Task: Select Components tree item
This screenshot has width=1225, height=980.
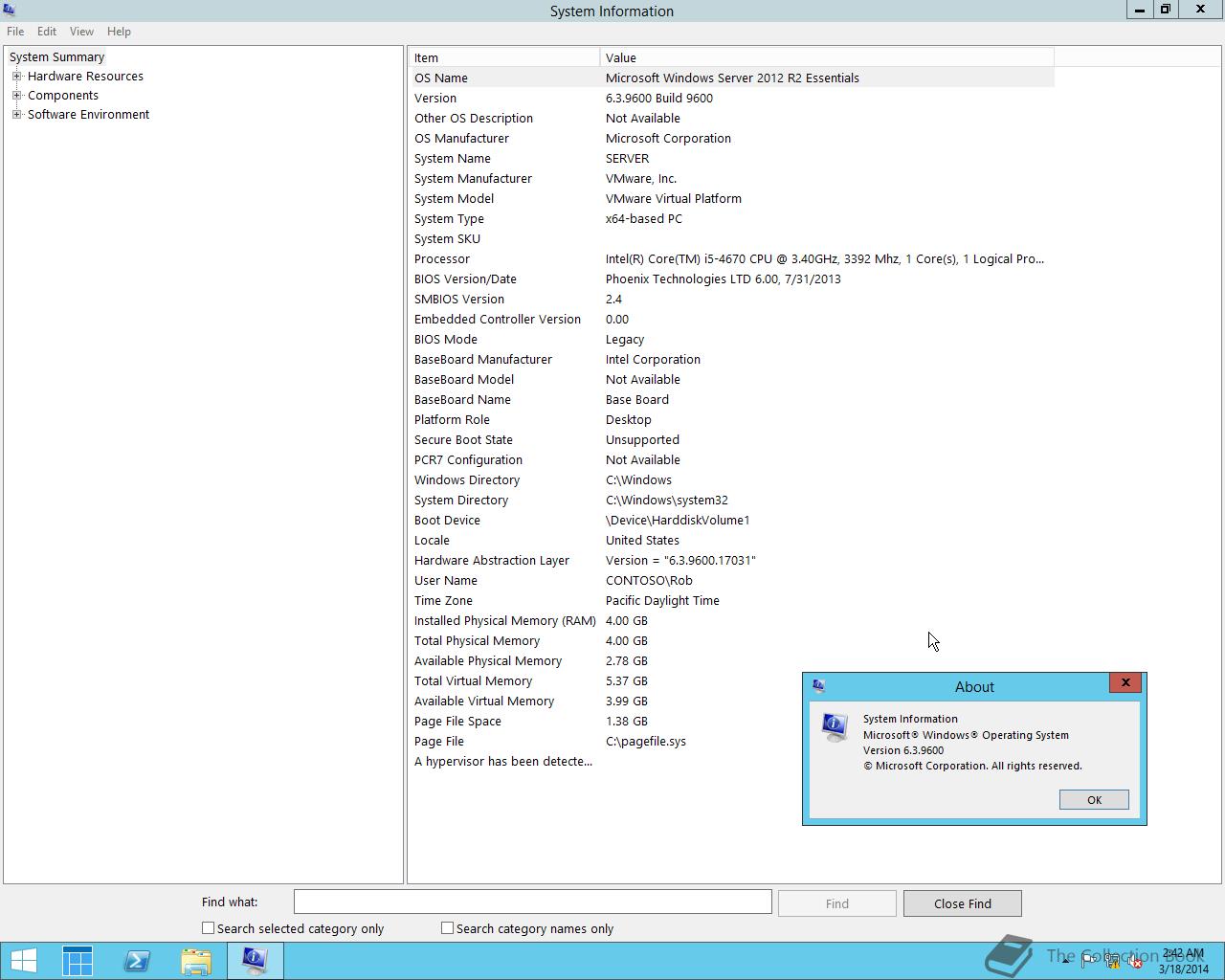Action: (63, 95)
